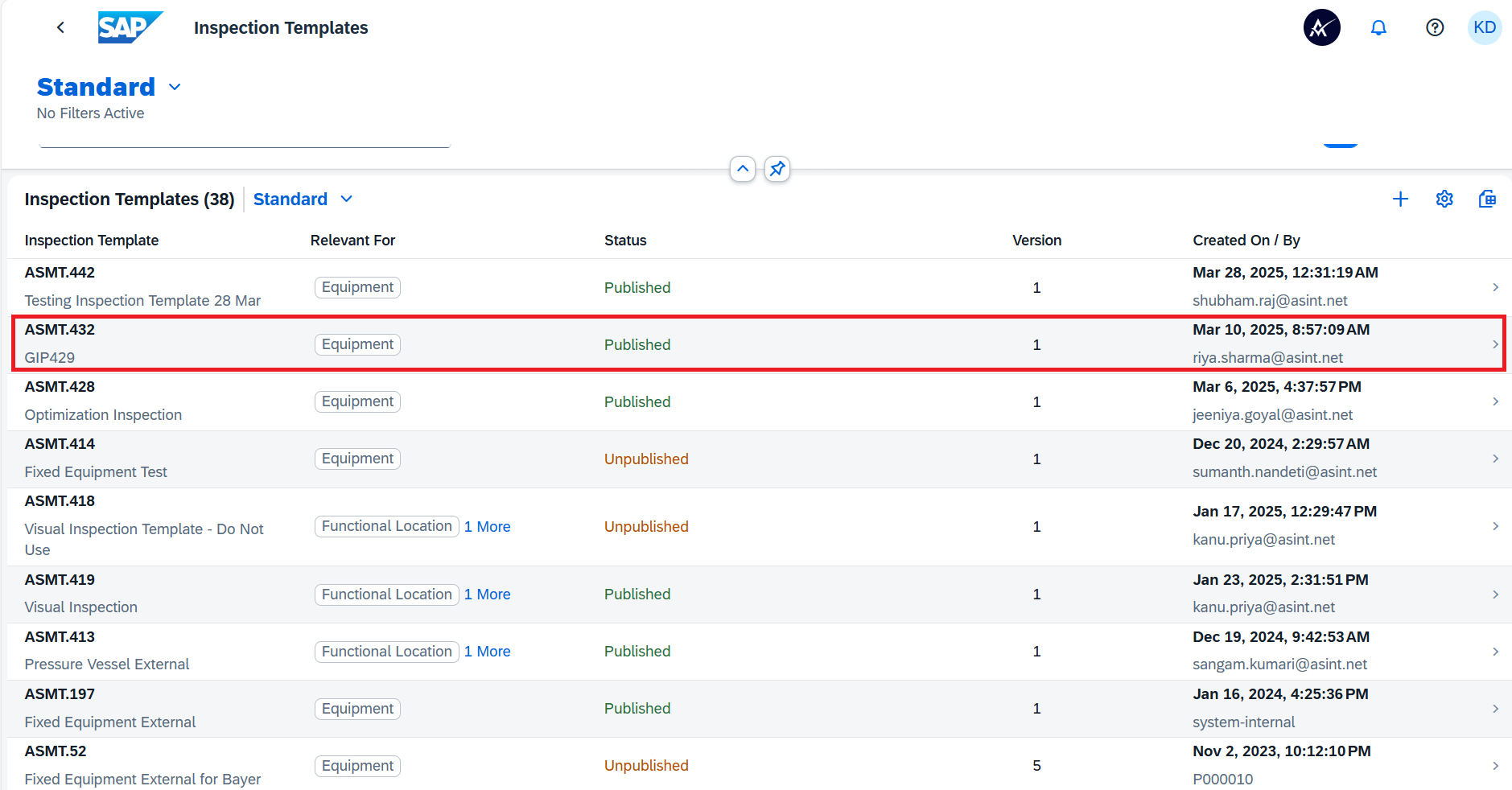The image size is (1512, 790).
Task: Open ASMT.414 row navigation chevron
Action: pyautogui.click(x=1495, y=459)
